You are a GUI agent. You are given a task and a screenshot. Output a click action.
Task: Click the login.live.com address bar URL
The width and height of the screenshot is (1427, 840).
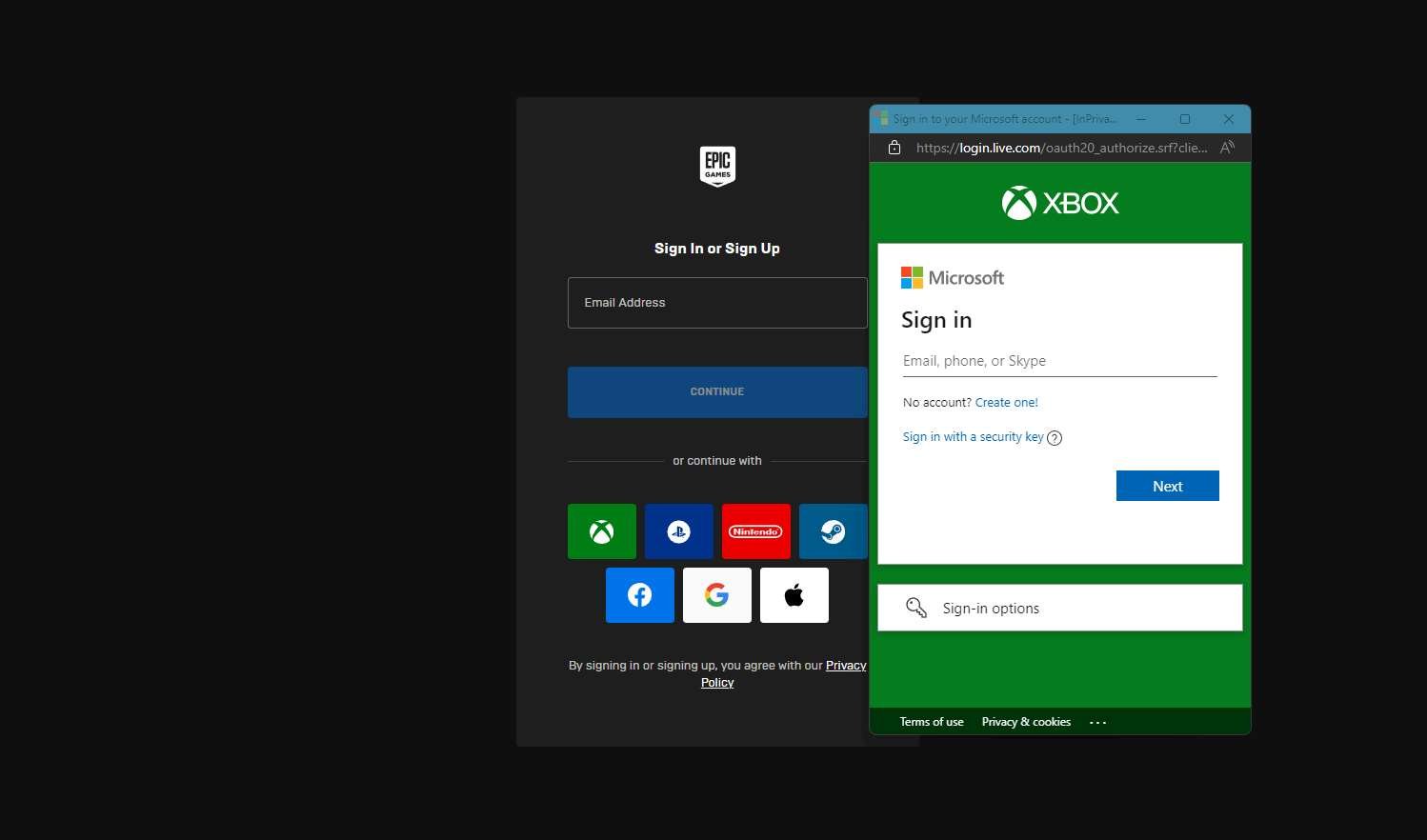[x=1061, y=148]
